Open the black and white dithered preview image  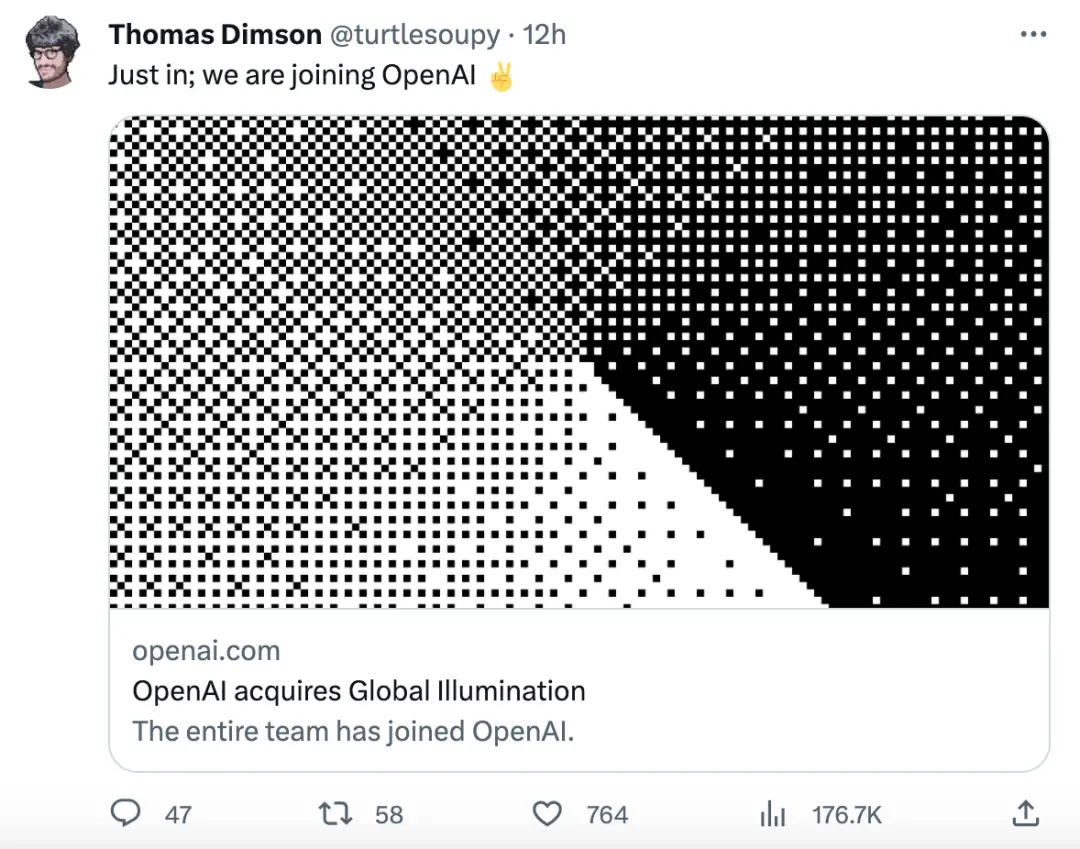coord(579,362)
